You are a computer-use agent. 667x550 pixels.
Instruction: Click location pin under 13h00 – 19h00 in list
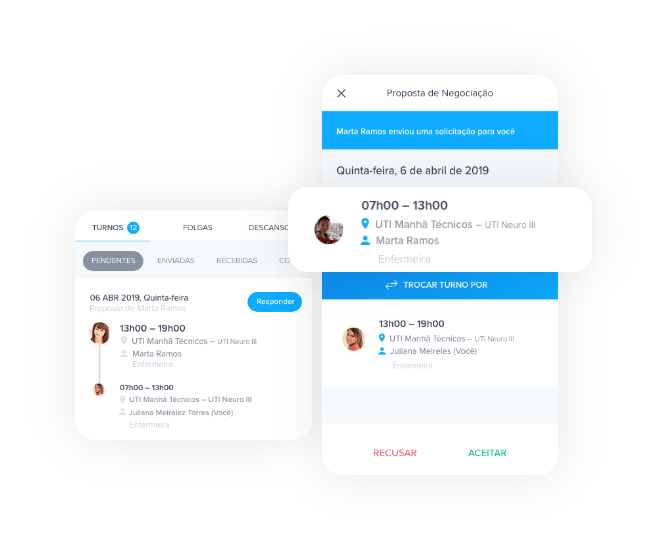click(124, 340)
